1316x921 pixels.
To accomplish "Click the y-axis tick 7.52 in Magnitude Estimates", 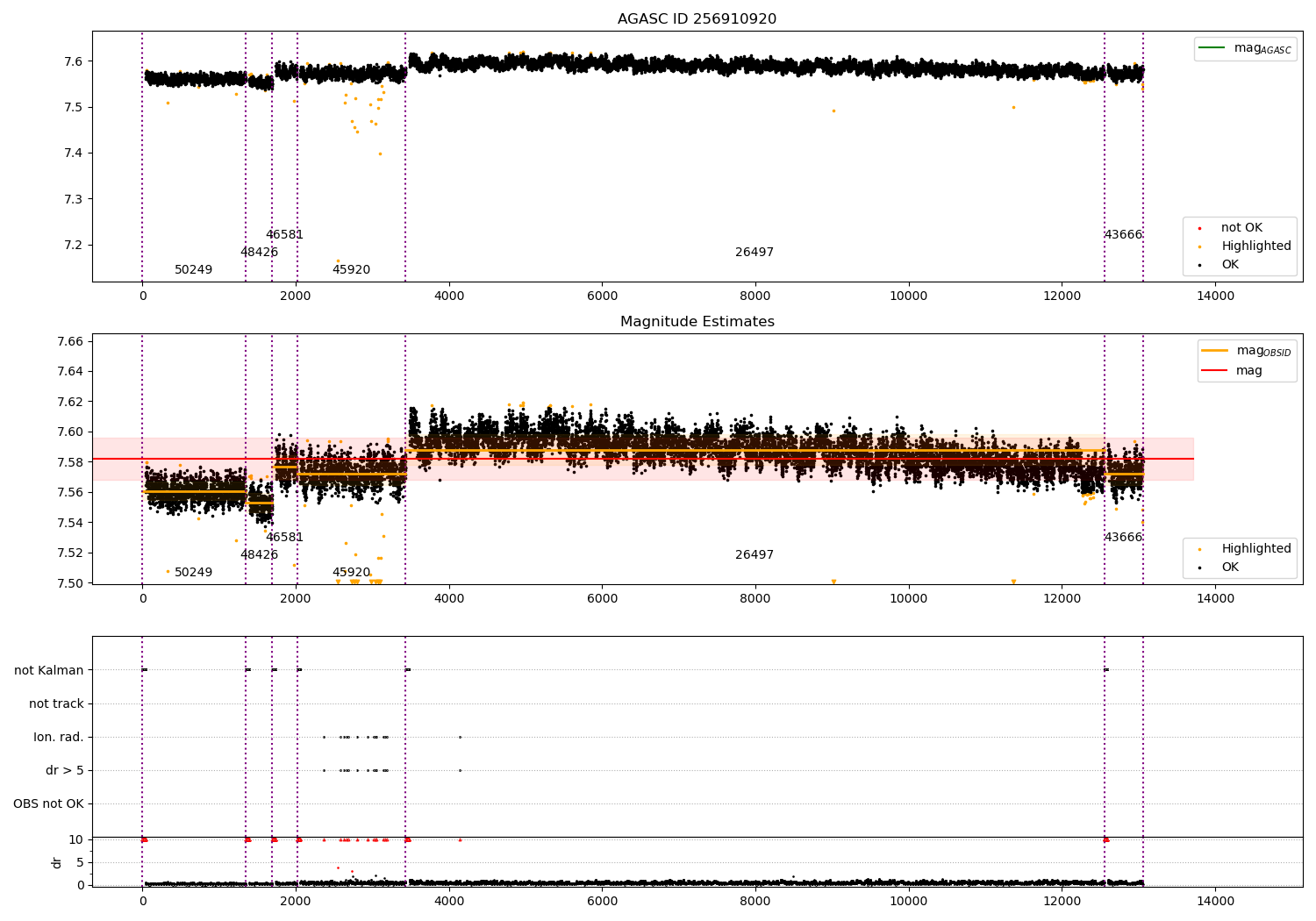I will (70, 553).
